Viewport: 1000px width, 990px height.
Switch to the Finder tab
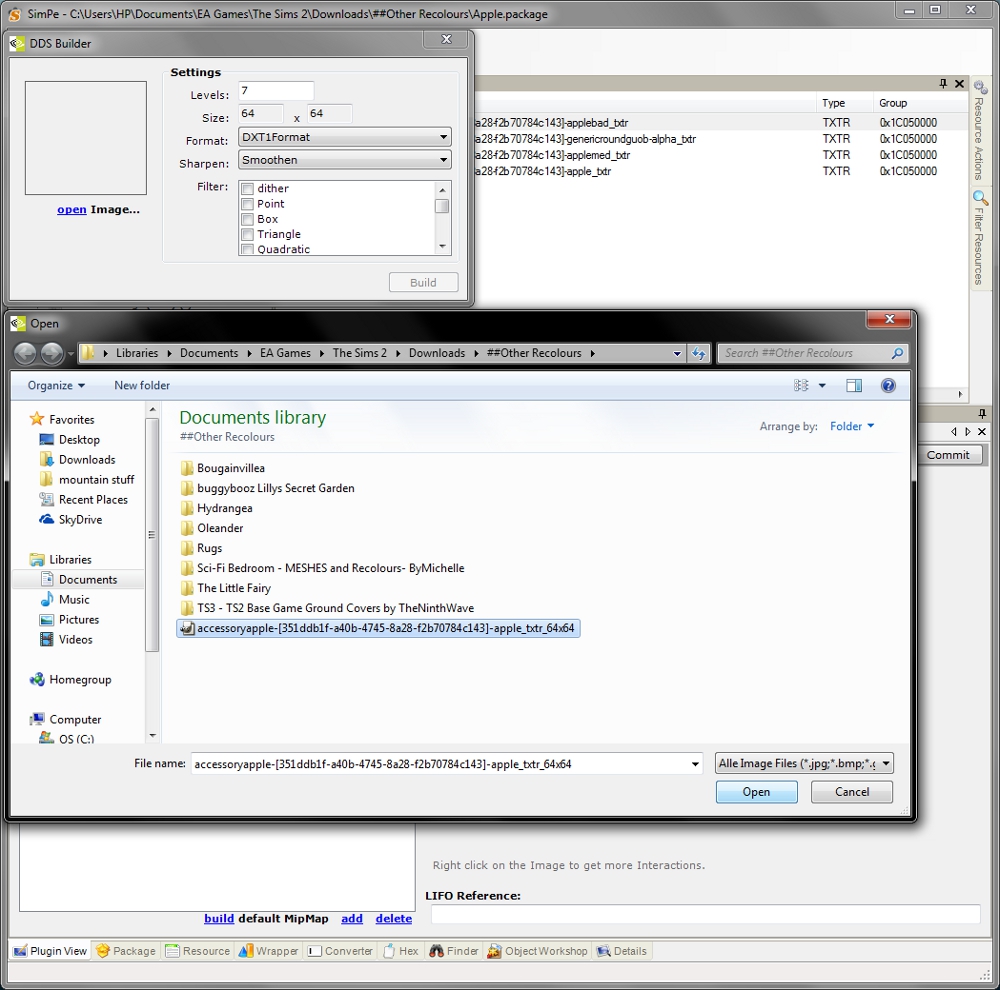(x=454, y=951)
